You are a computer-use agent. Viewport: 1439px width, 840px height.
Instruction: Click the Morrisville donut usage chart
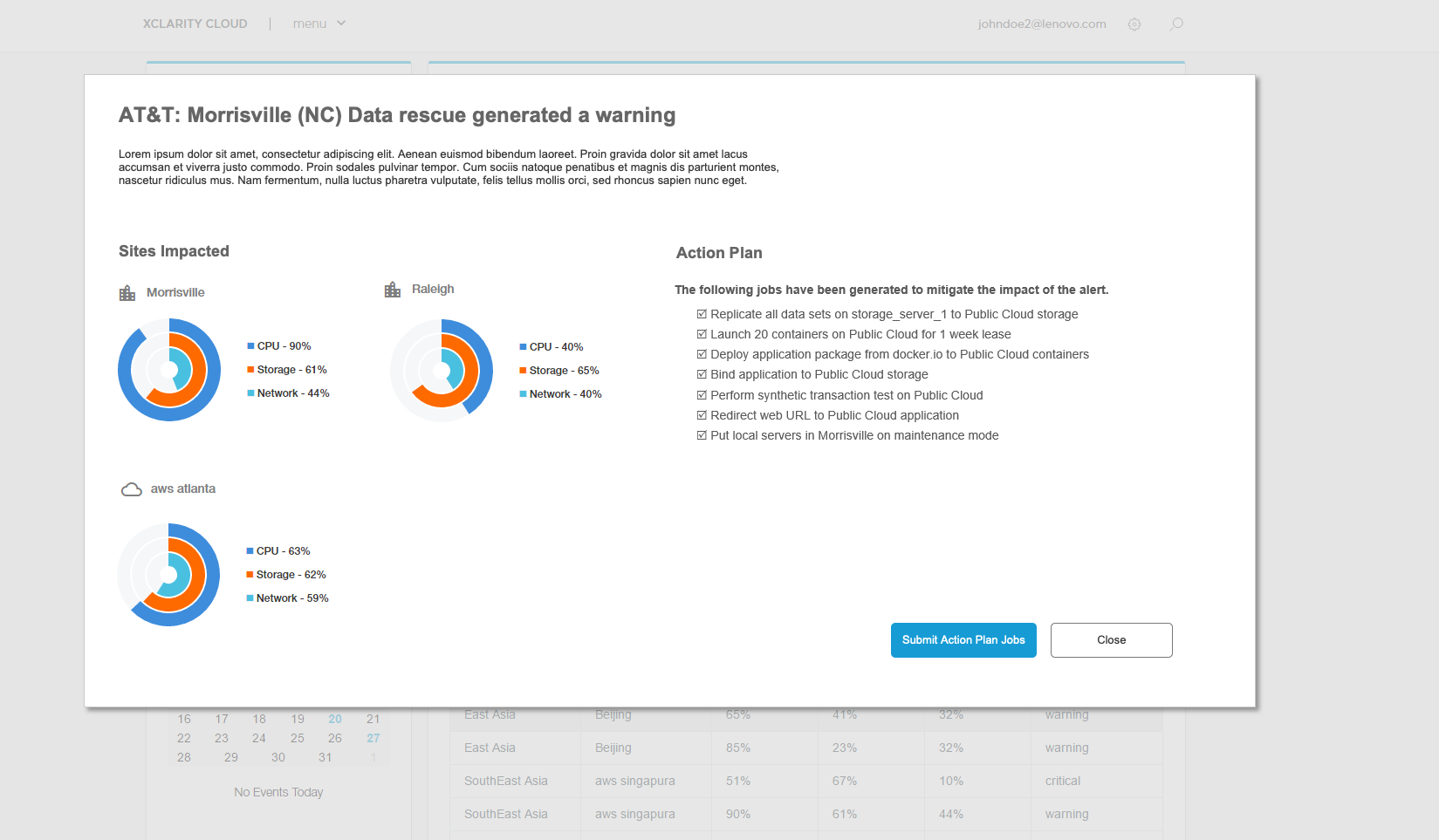[169, 370]
